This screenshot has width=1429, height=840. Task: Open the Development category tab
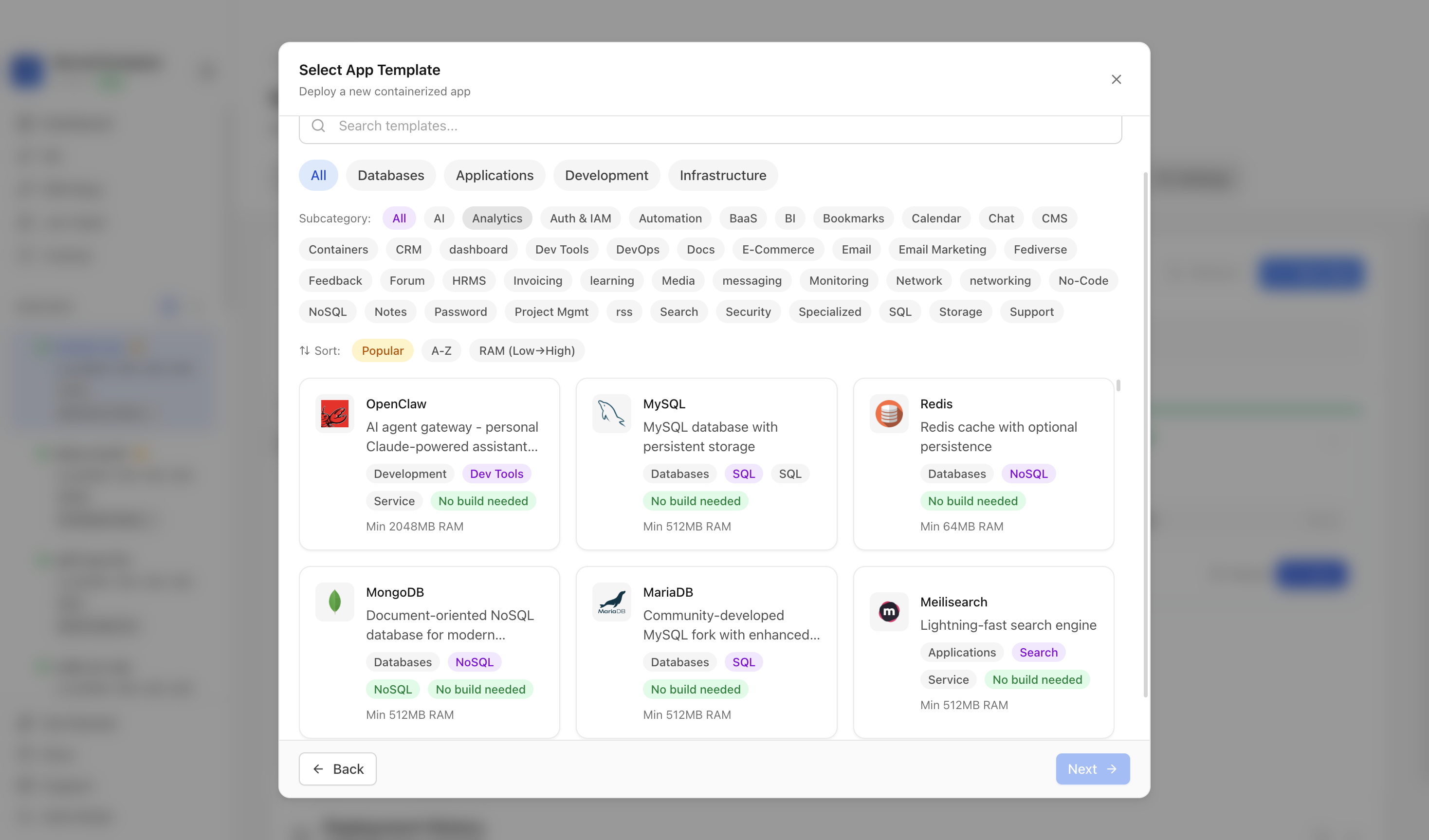click(606, 175)
